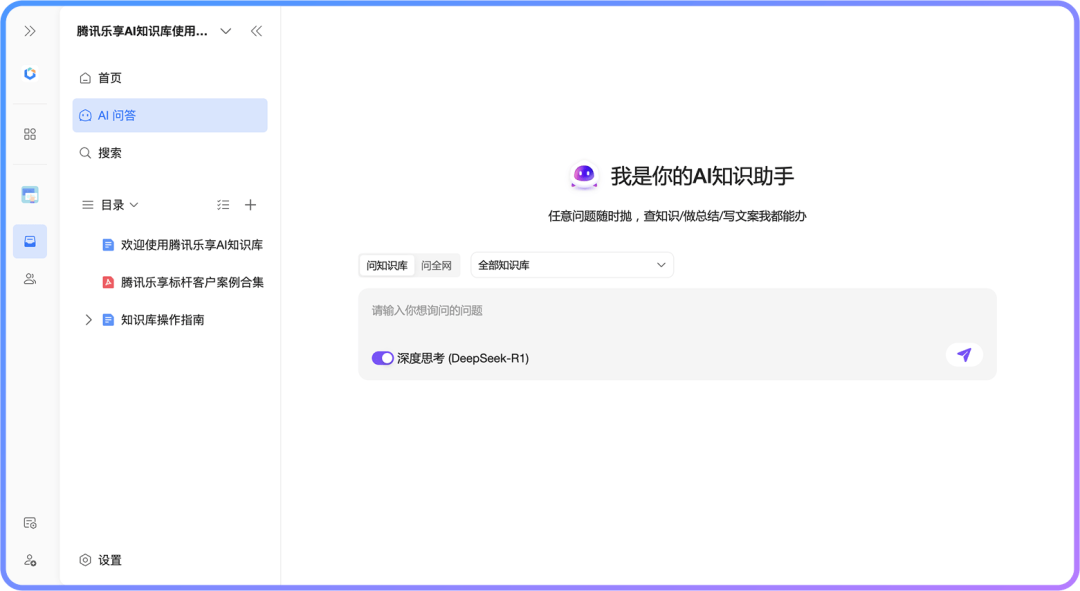Screen dimensions: 1080x591
Task: Select the highlighted knowledge base inbox icon
Action: (30, 241)
